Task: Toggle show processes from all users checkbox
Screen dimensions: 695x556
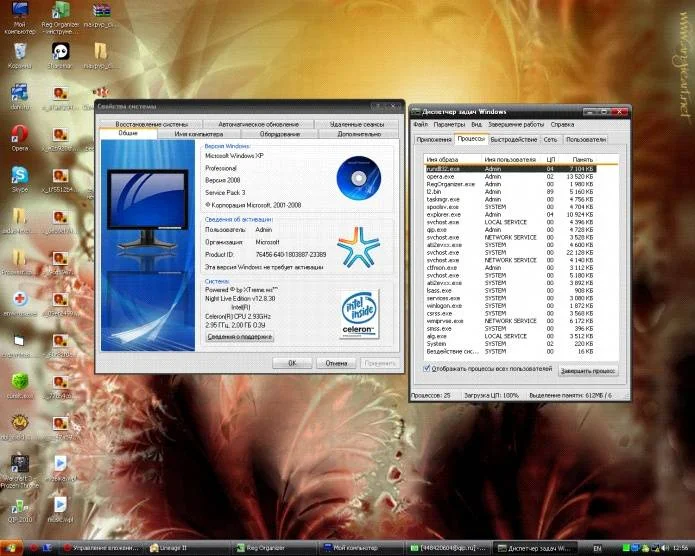Action: (428, 369)
